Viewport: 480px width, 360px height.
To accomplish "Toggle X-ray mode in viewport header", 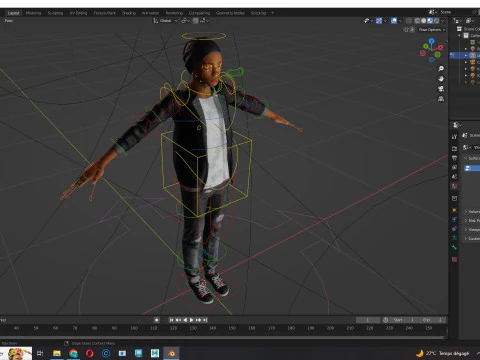I will (x=409, y=21).
